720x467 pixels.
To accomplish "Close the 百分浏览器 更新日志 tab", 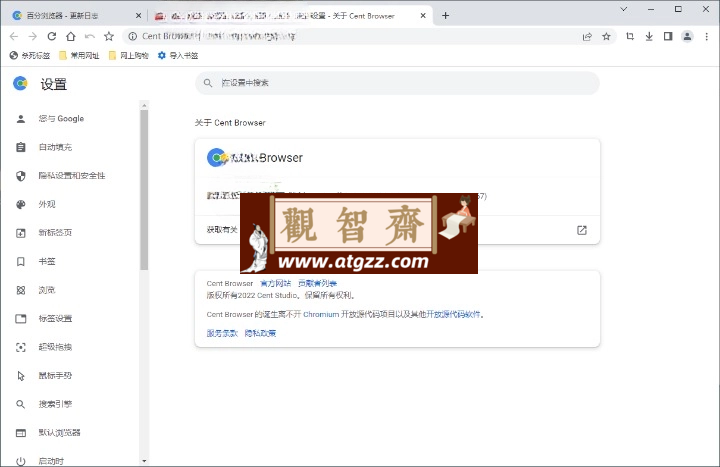I will tap(138, 16).
